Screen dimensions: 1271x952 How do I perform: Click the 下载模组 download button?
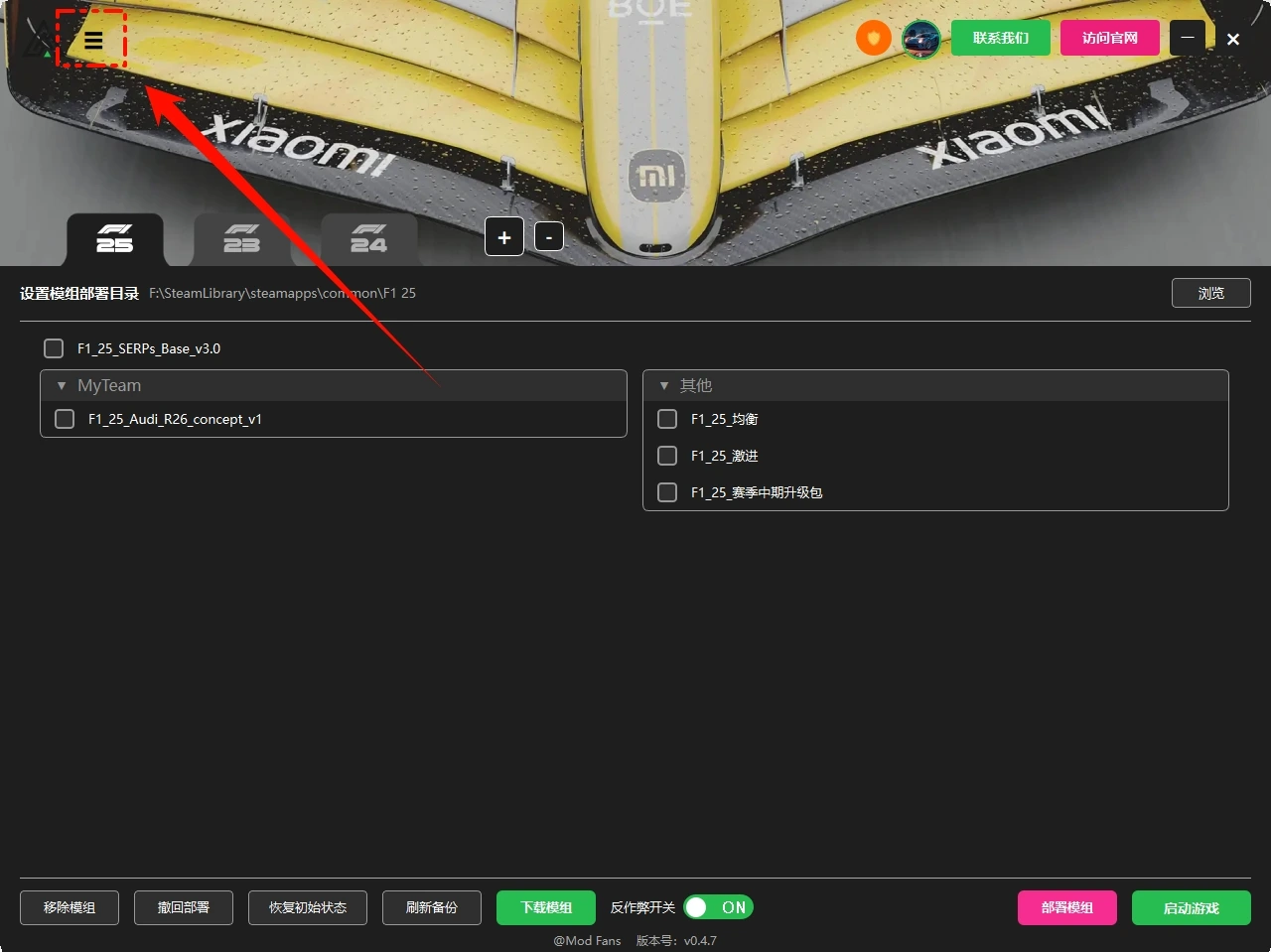click(x=546, y=907)
